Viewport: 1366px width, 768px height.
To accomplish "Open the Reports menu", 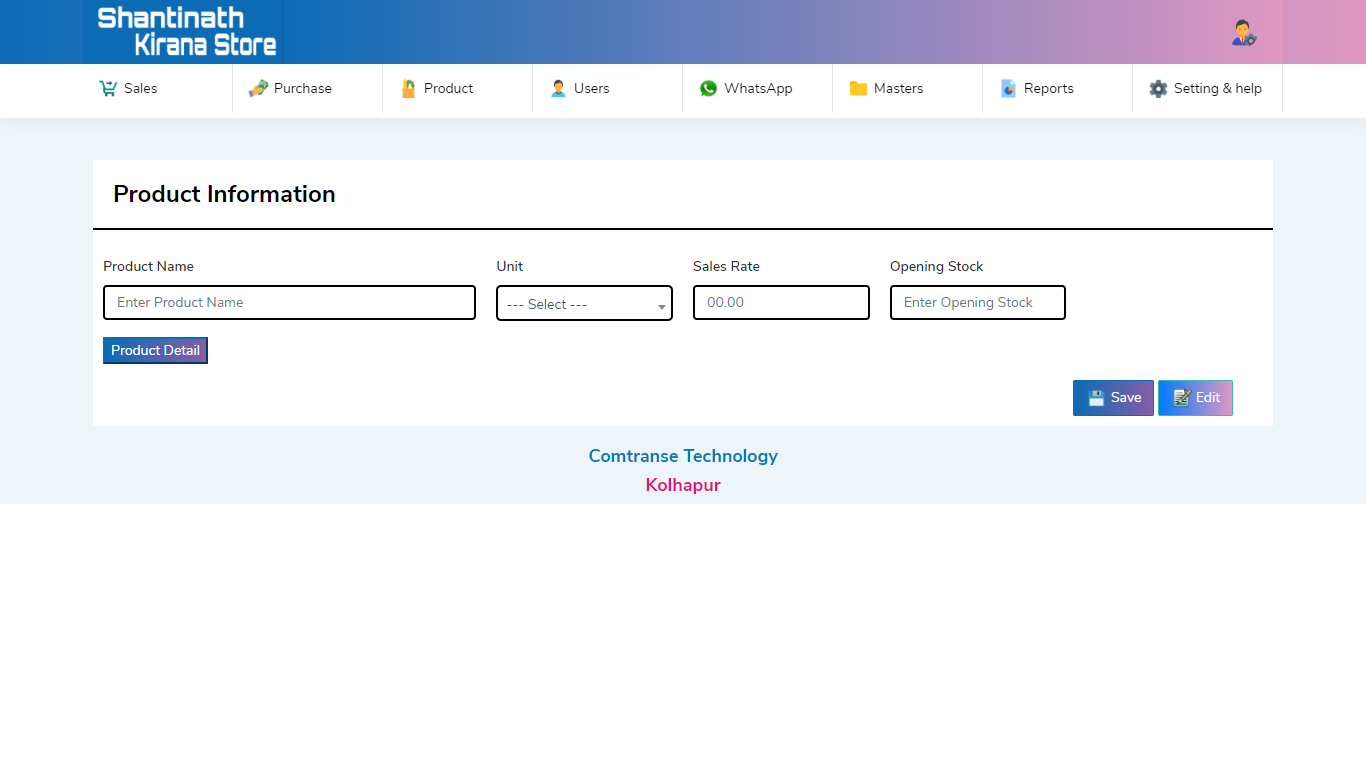I will click(x=1058, y=88).
